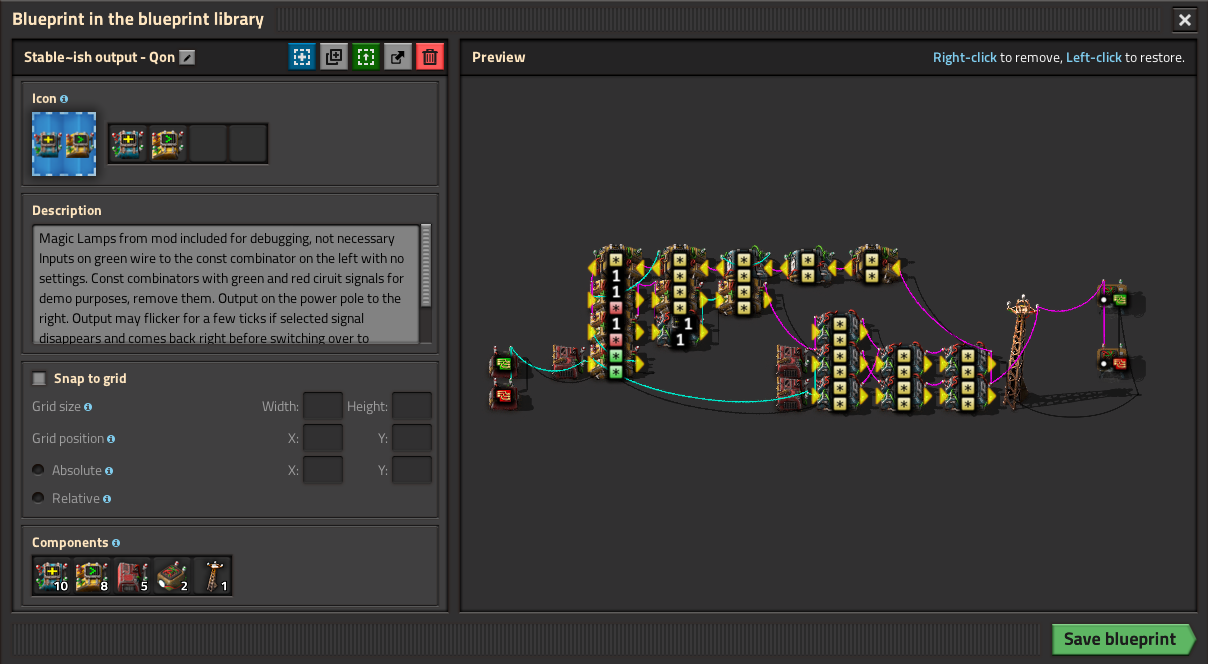Click the description text box scrollbar
This screenshot has height=664, width=1208.
coord(426,265)
